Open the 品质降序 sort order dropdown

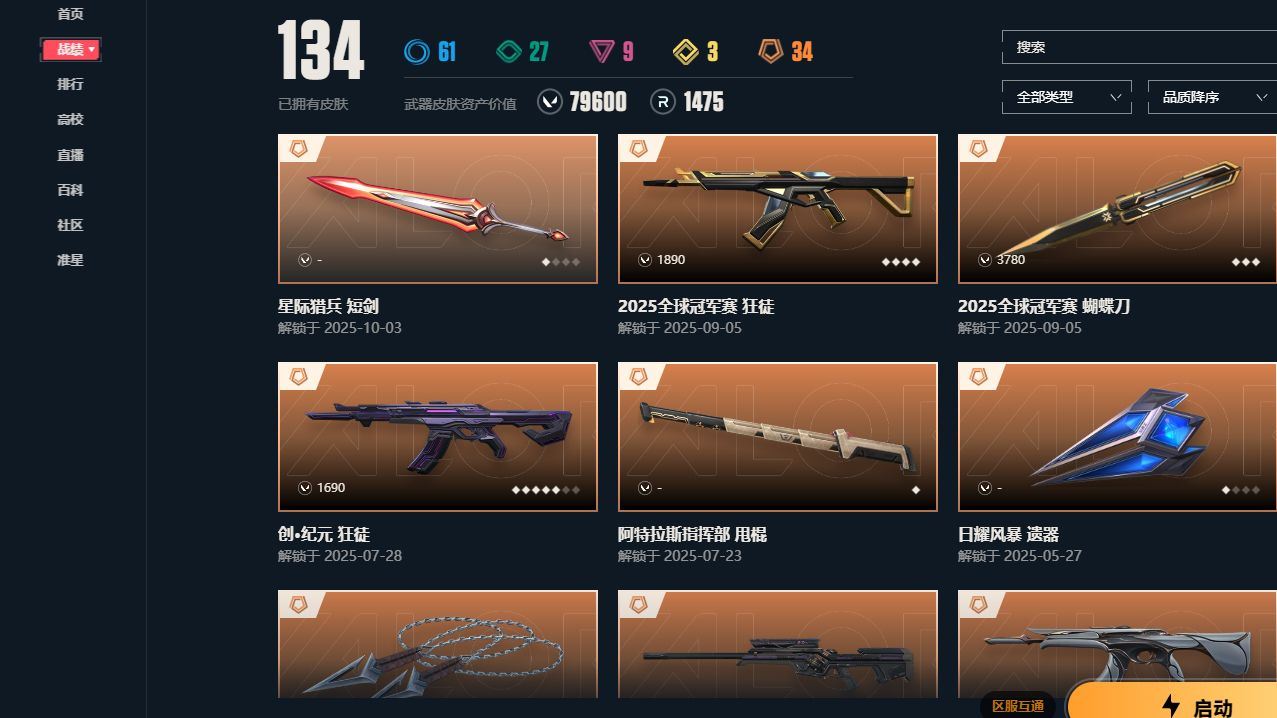(1212, 97)
